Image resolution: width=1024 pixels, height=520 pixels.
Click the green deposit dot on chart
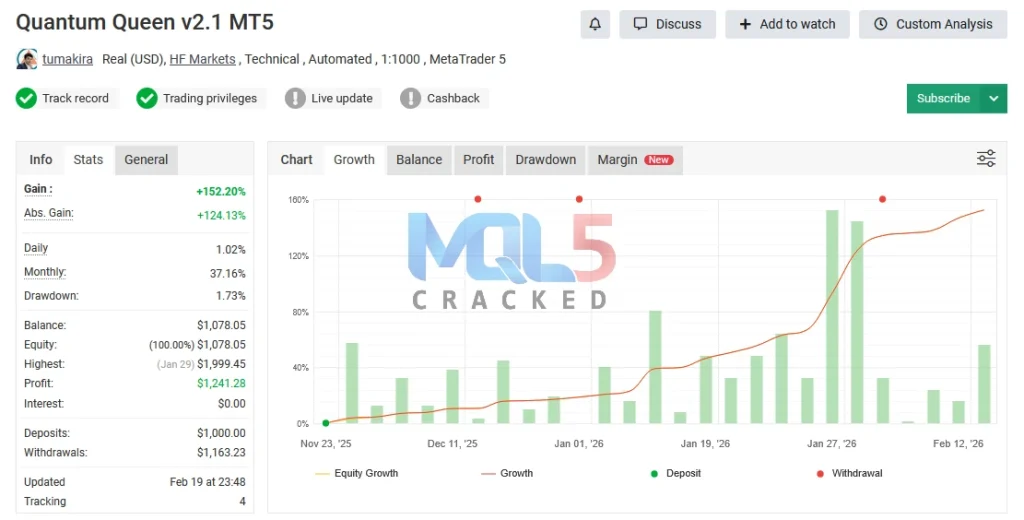(326, 424)
